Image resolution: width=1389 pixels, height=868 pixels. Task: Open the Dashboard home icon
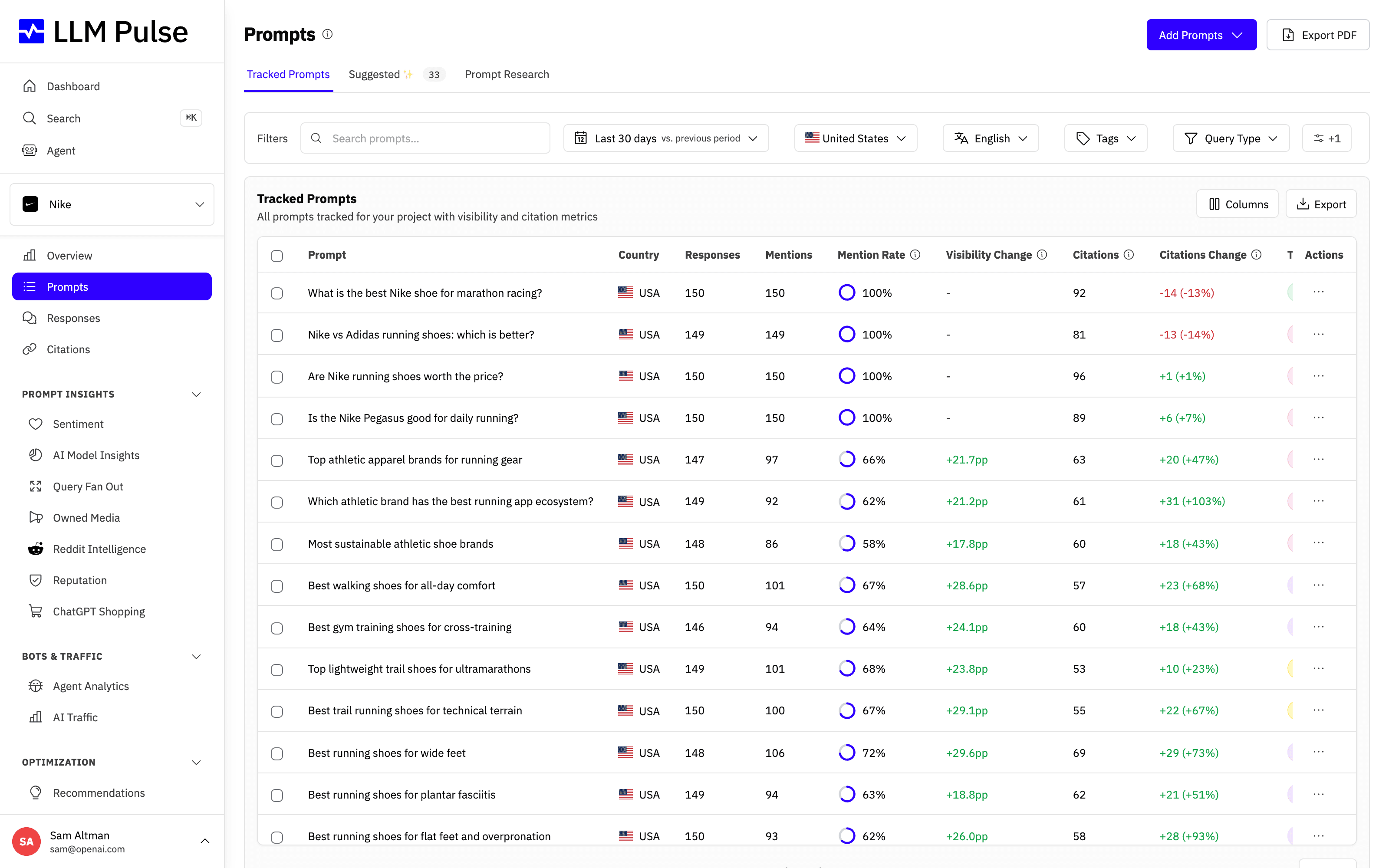pyautogui.click(x=29, y=86)
